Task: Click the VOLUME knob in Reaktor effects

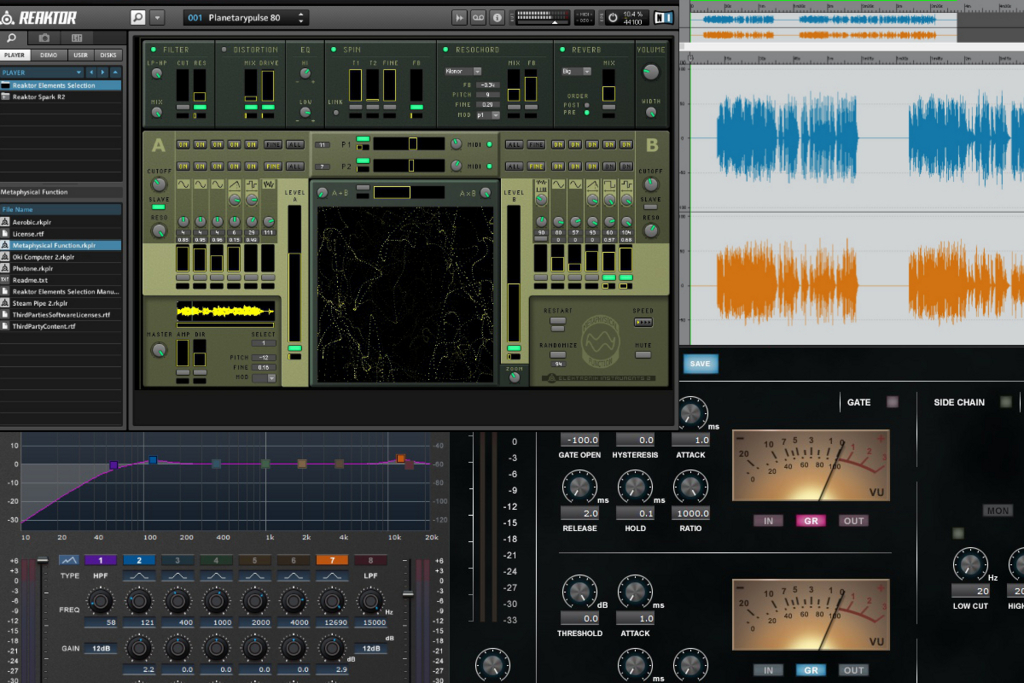Action: [x=650, y=72]
